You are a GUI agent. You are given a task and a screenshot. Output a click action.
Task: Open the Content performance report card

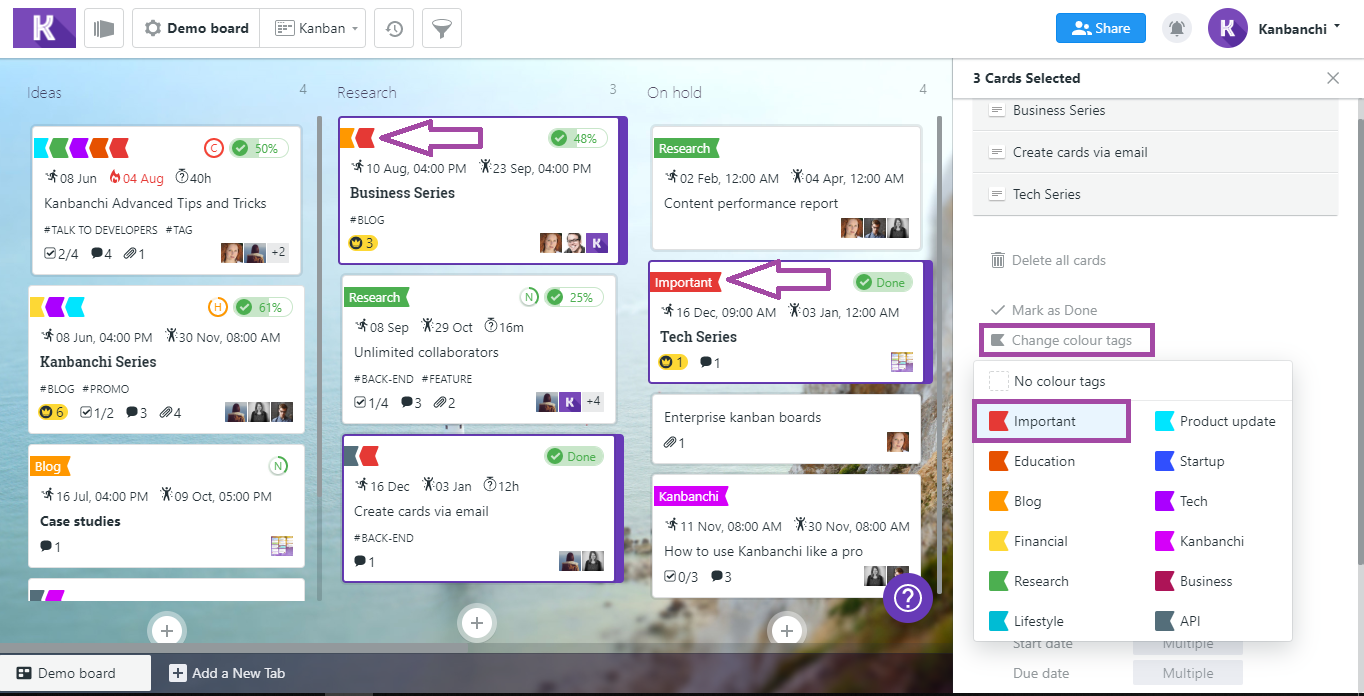pyautogui.click(x=786, y=188)
